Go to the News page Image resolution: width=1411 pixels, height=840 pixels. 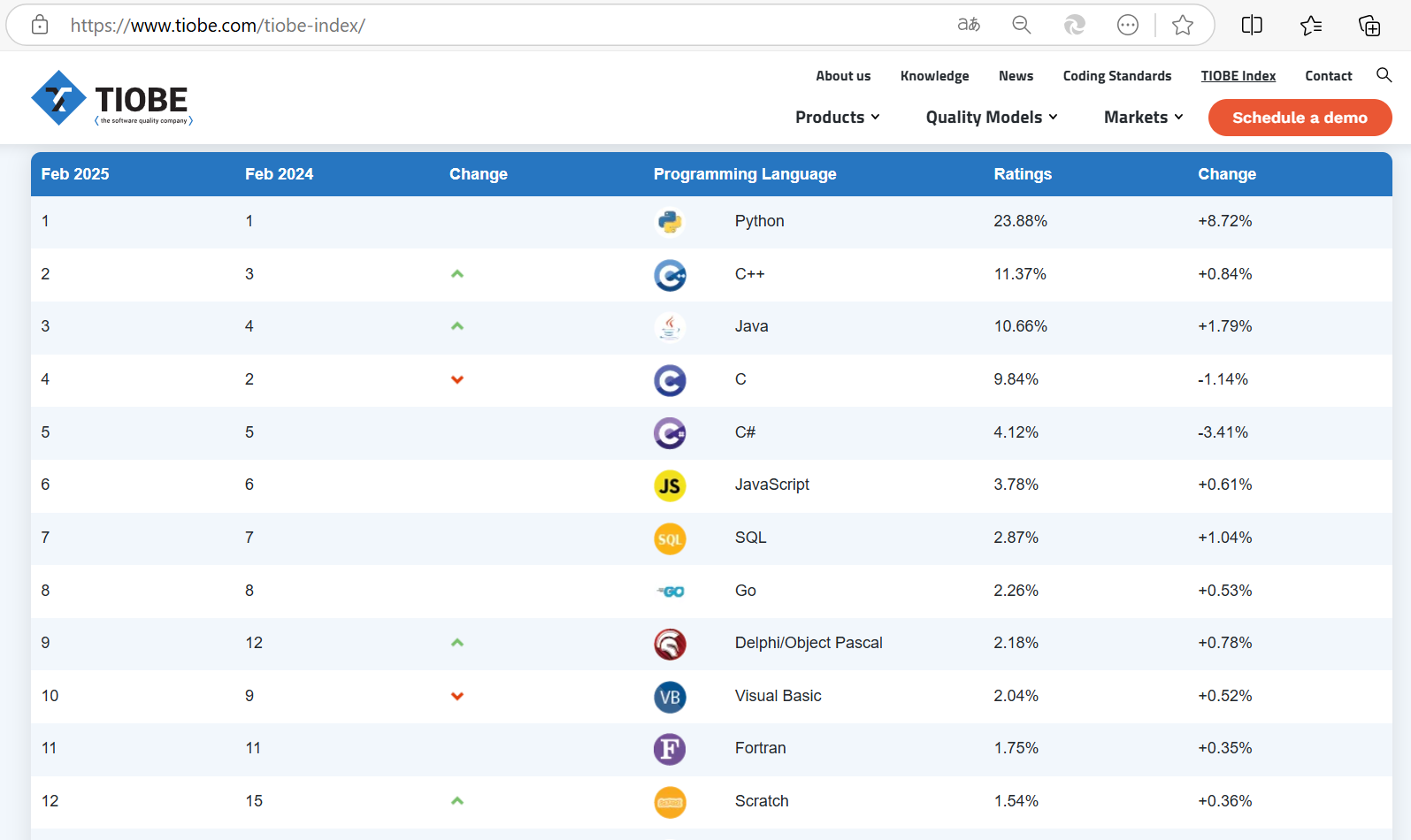point(1016,76)
